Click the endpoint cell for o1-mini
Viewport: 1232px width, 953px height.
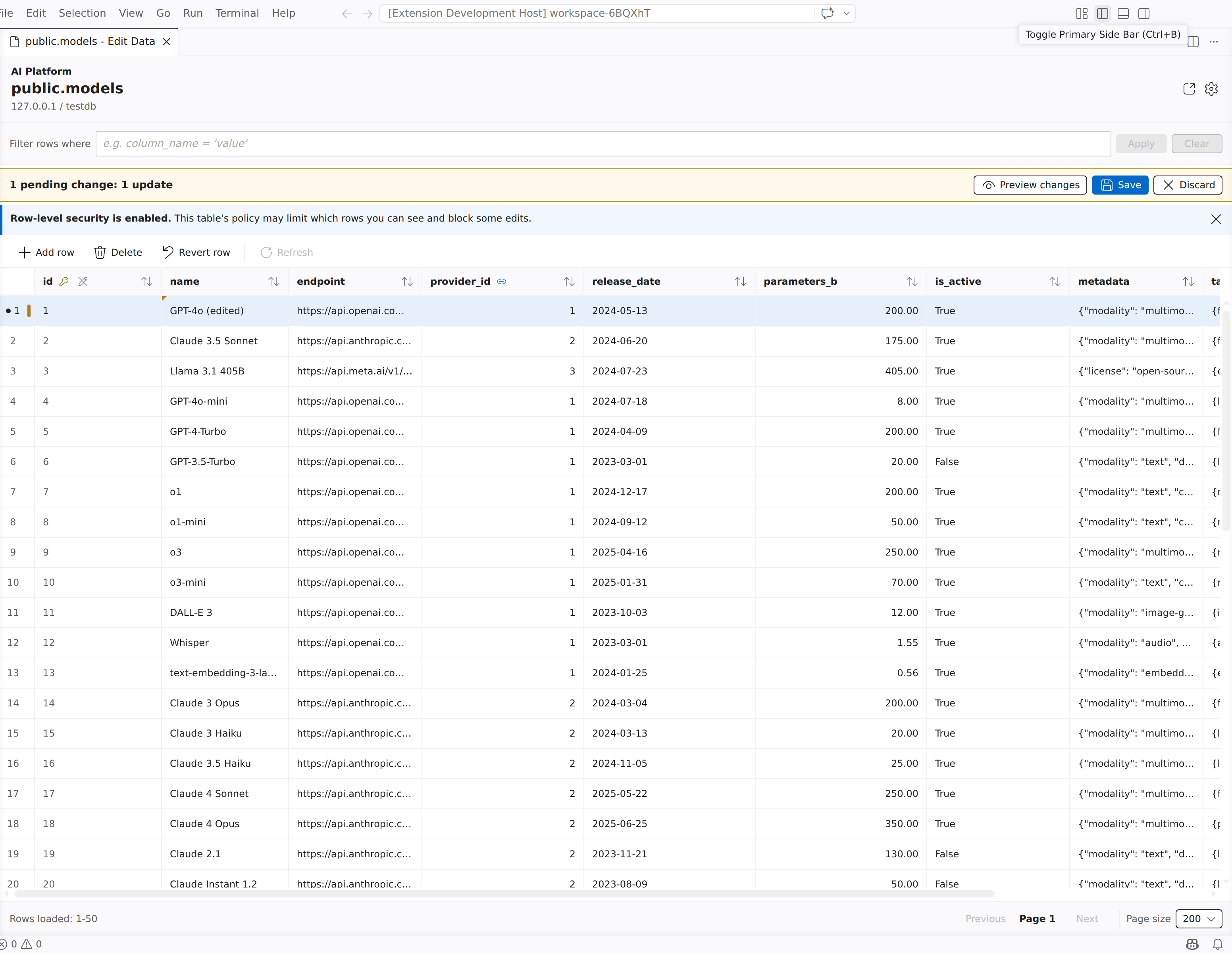pos(355,523)
